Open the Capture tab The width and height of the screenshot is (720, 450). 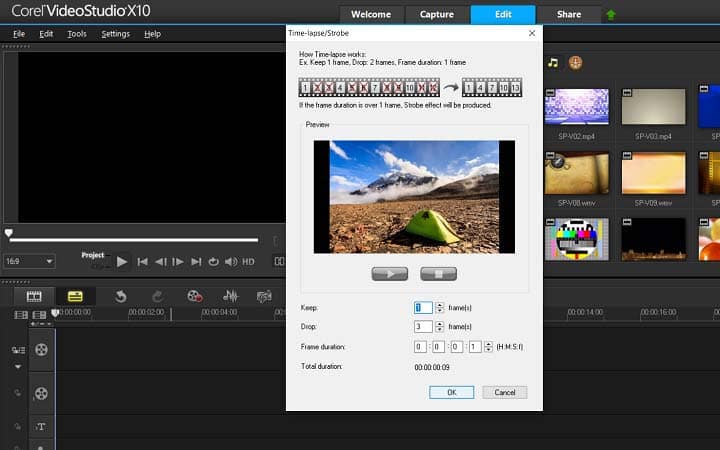coord(436,15)
